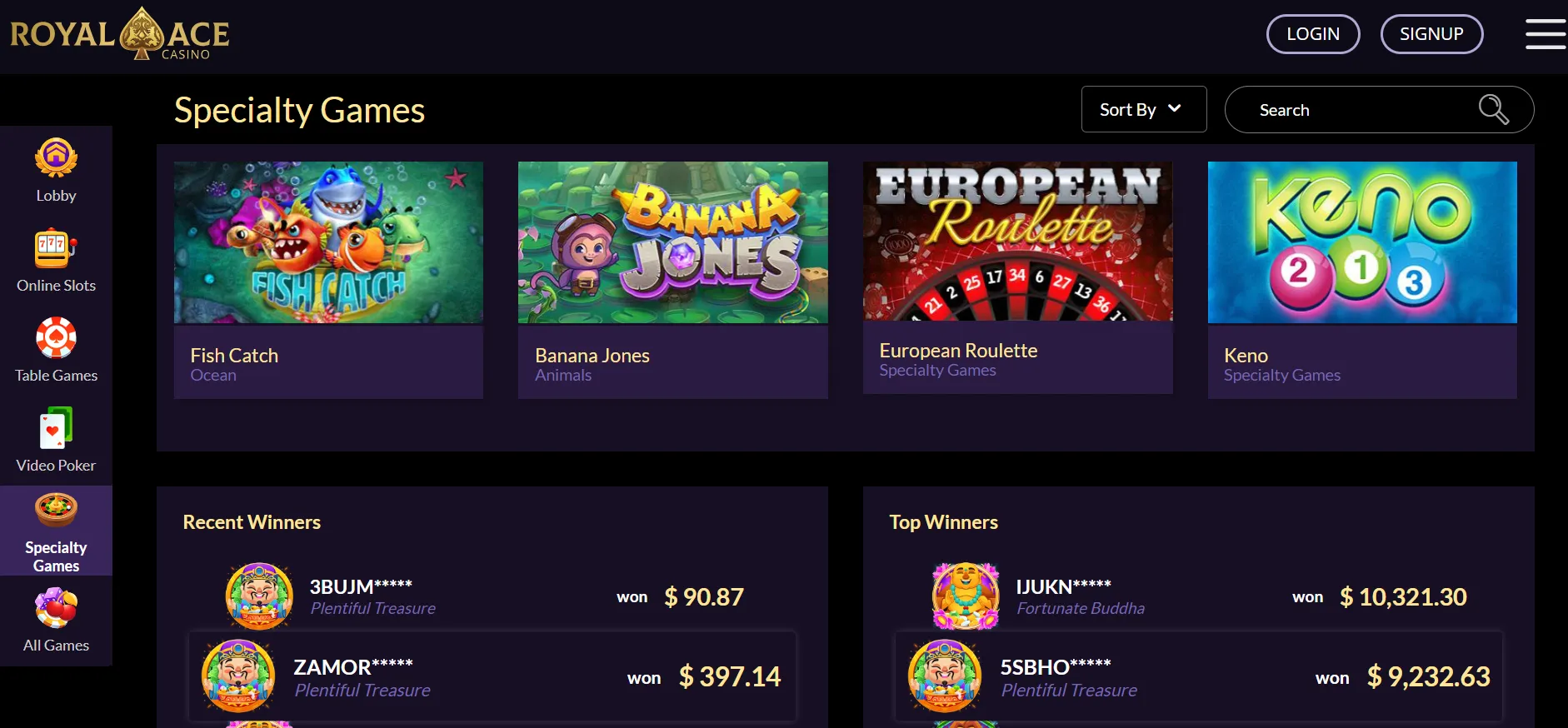Image resolution: width=1568 pixels, height=728 pixels.
Task: Open the Sort By dropdown
Action: (x=1142, y=109)
